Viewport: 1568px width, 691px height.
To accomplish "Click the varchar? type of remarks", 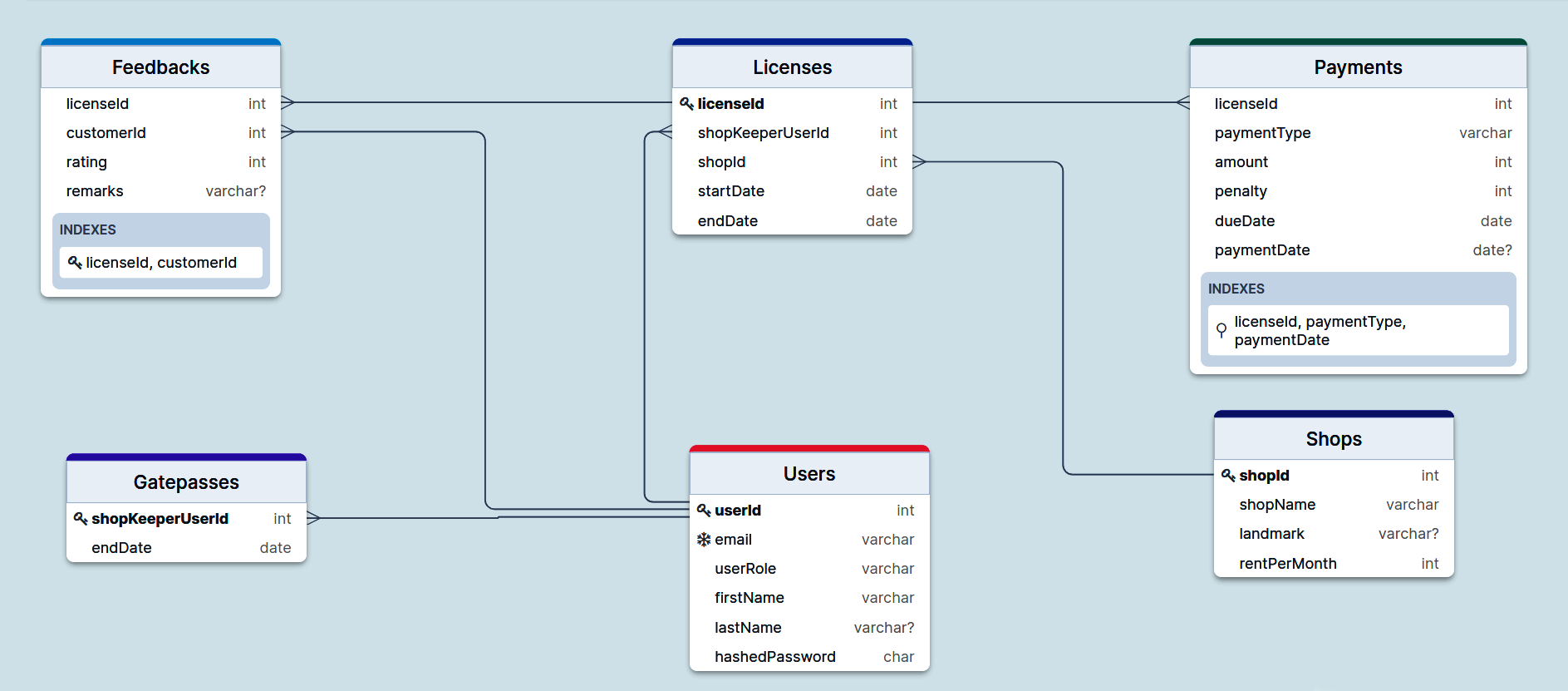I will click(236, 191).
